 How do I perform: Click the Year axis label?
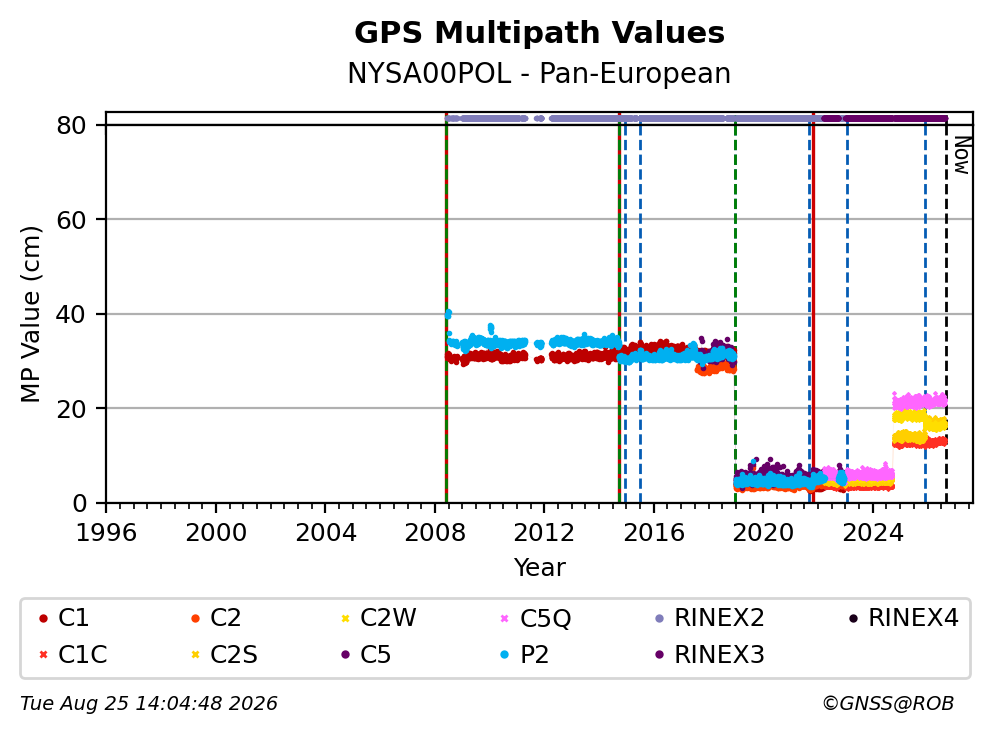coord(539,568)
